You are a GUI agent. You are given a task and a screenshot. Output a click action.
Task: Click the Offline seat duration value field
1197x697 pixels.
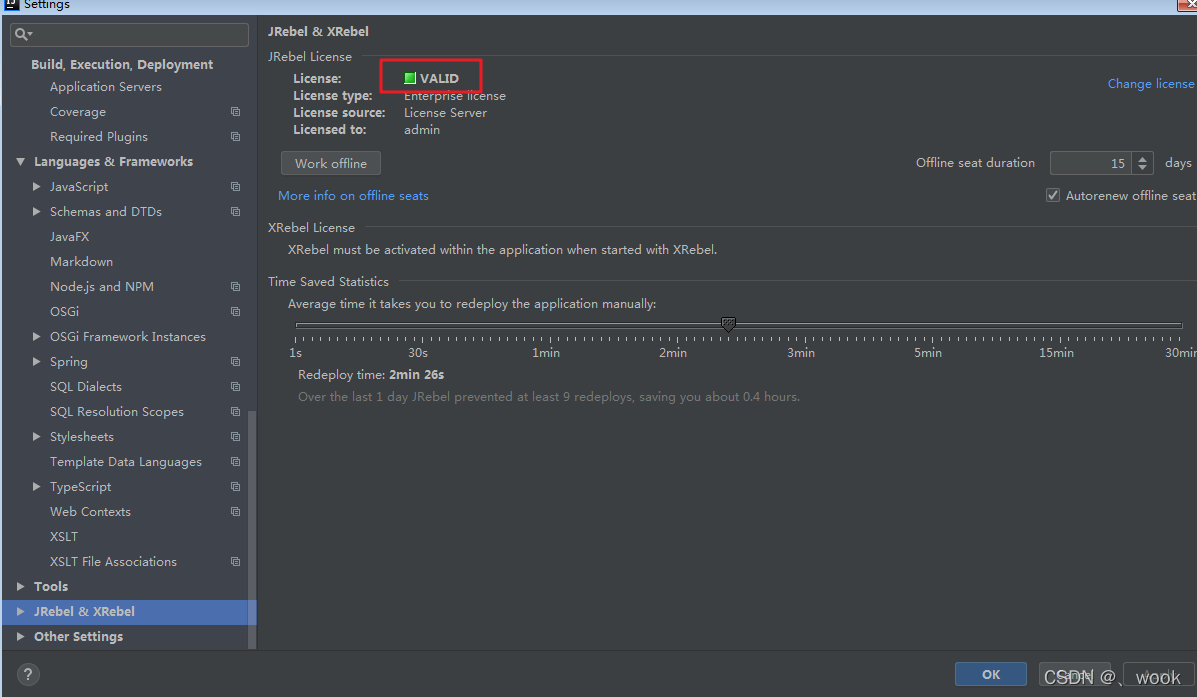(1091, 163)
